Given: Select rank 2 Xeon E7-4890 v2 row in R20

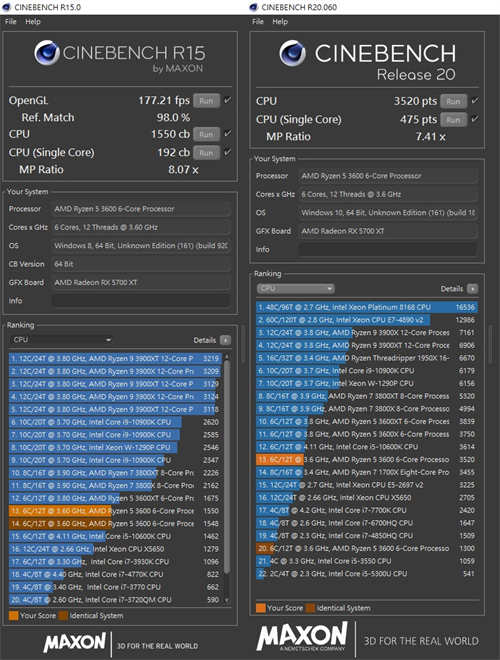Looking at the screenshot, I should 367,320.
